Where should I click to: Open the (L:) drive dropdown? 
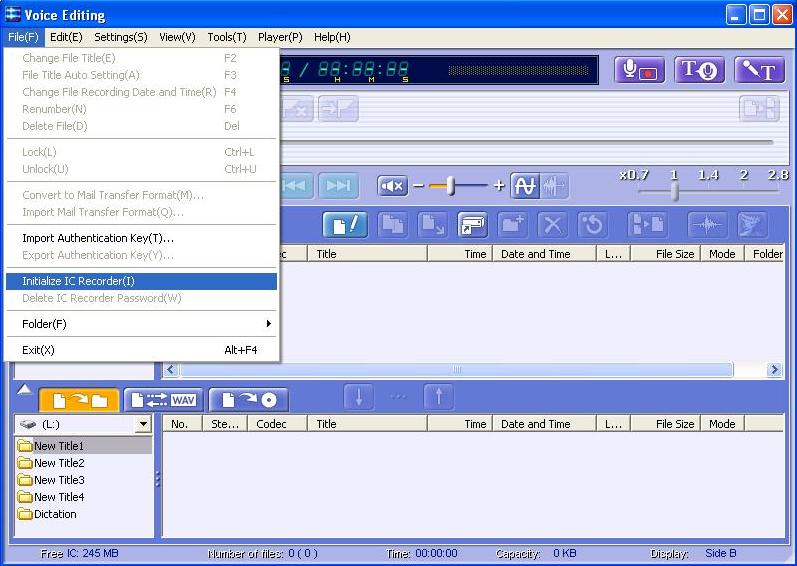click(x=143, y=424)
